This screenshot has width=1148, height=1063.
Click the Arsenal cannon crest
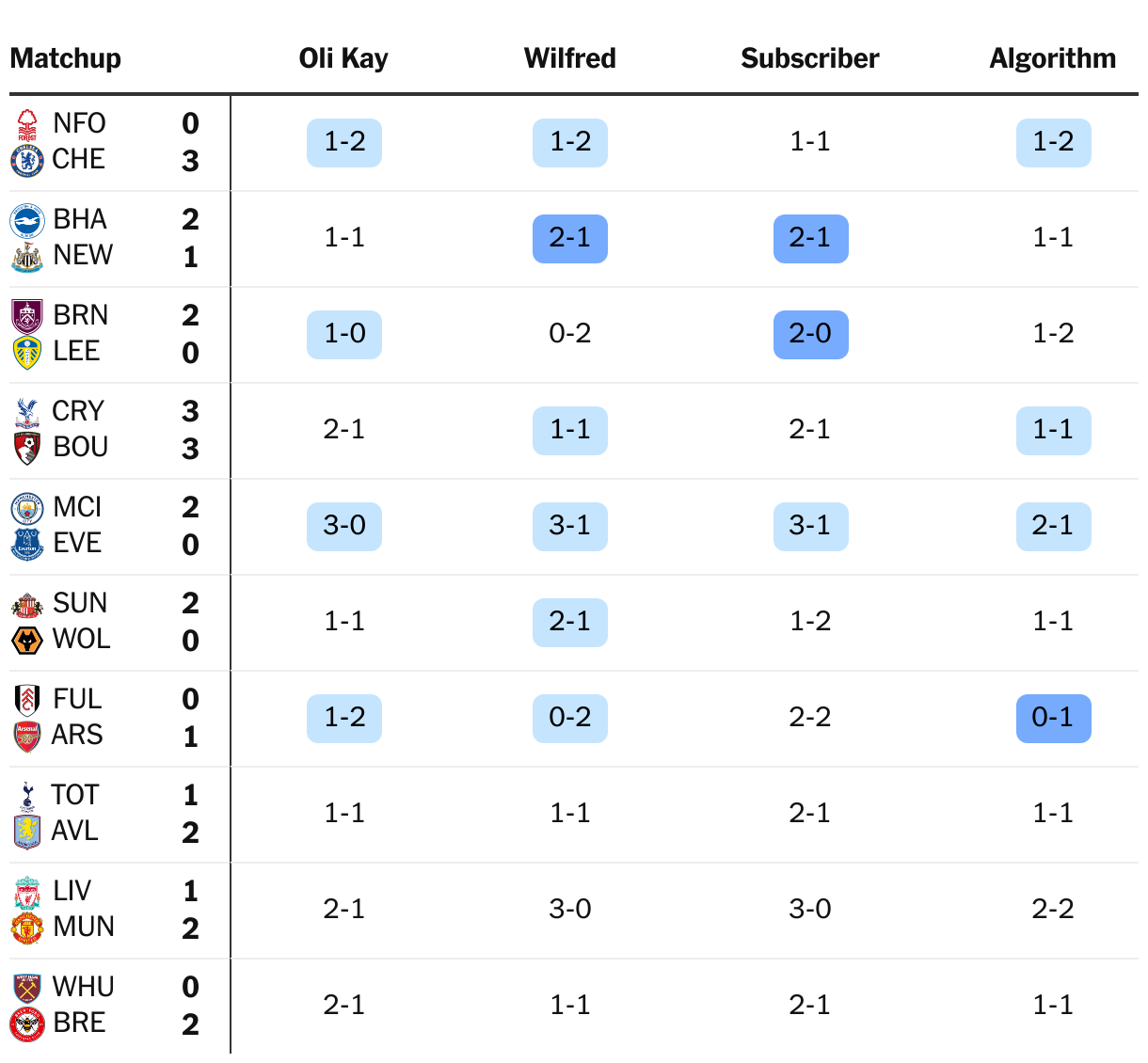[27, 737]
